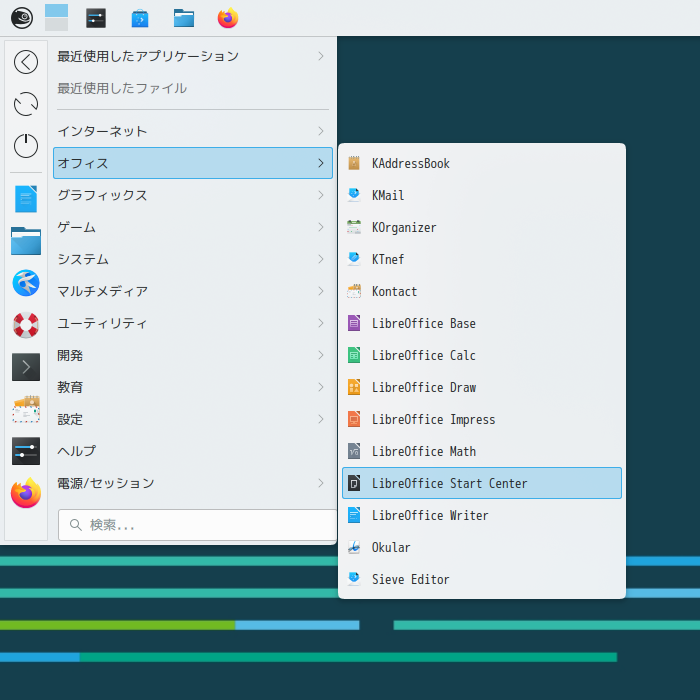Switch virtual desktops with the pager widget
This screenshot has width=700, height=700.
(57, 18)
